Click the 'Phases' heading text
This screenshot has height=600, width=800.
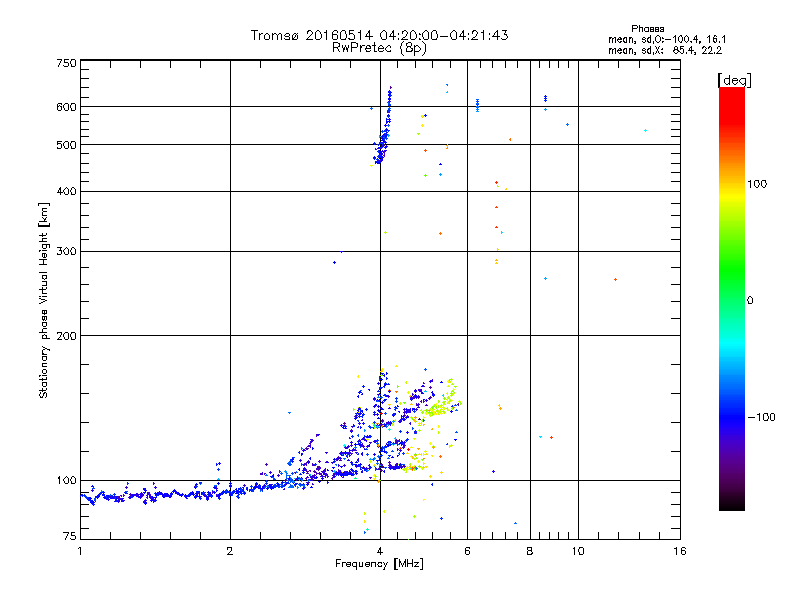coord(647,29)
